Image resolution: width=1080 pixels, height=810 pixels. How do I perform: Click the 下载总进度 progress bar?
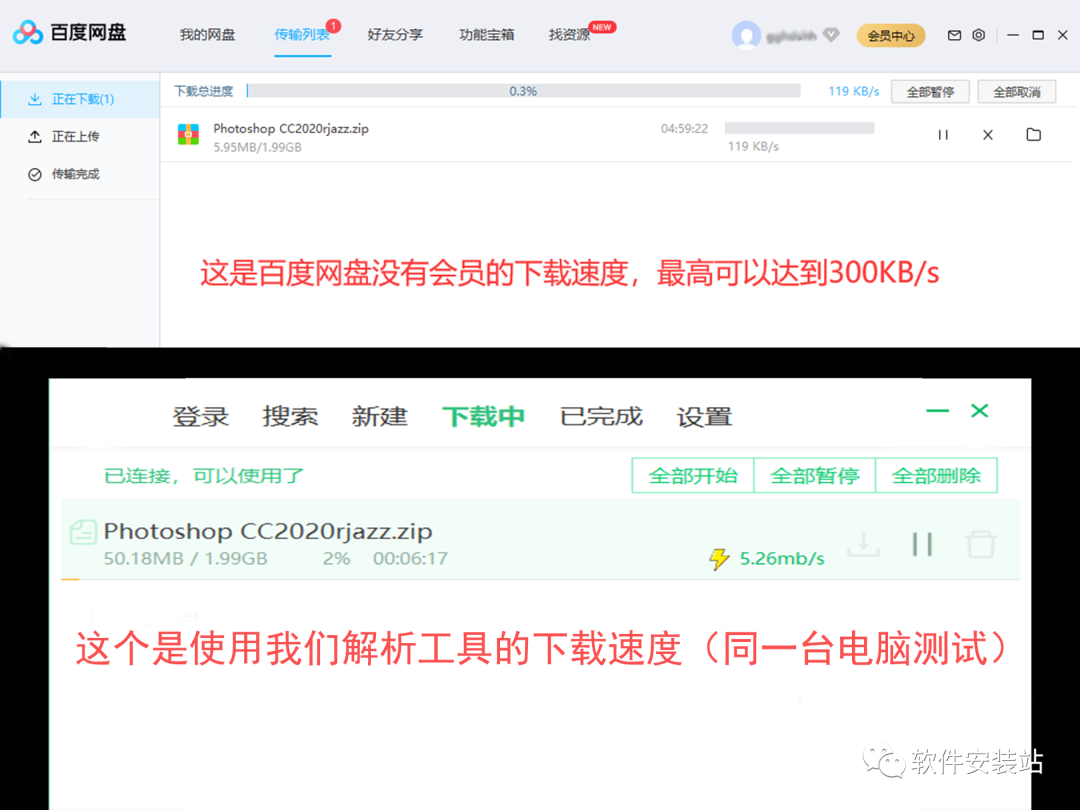pyautogui.click(x=523, y=91)
